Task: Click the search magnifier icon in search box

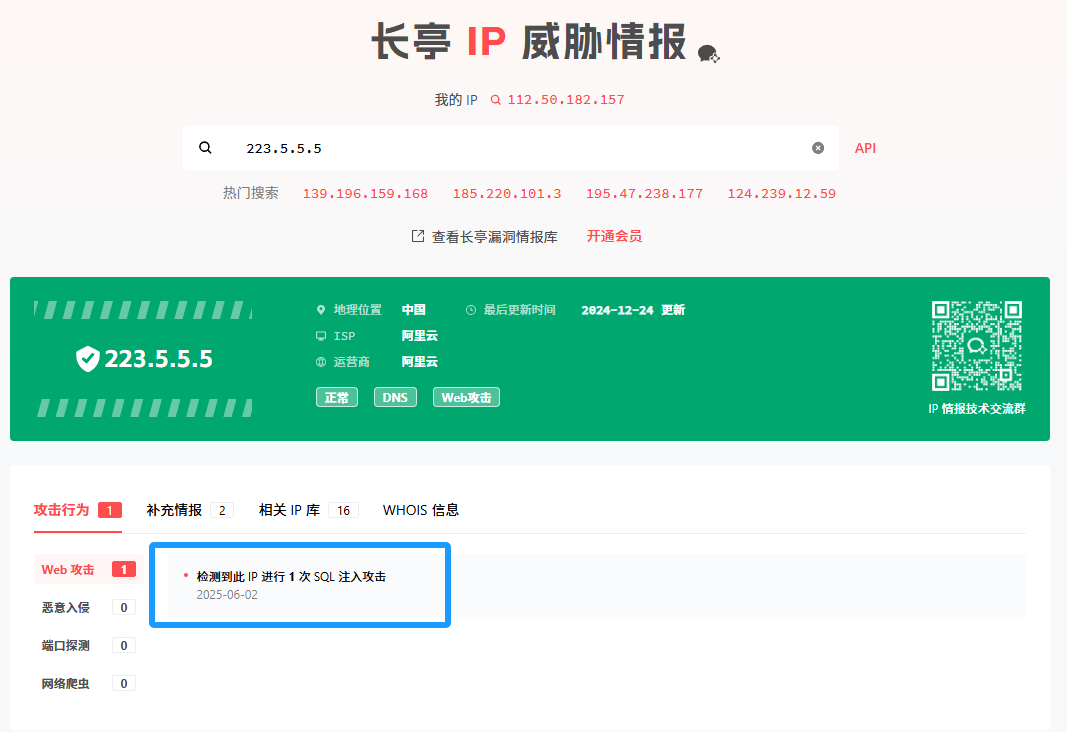Action: click(x=205, y=148)
